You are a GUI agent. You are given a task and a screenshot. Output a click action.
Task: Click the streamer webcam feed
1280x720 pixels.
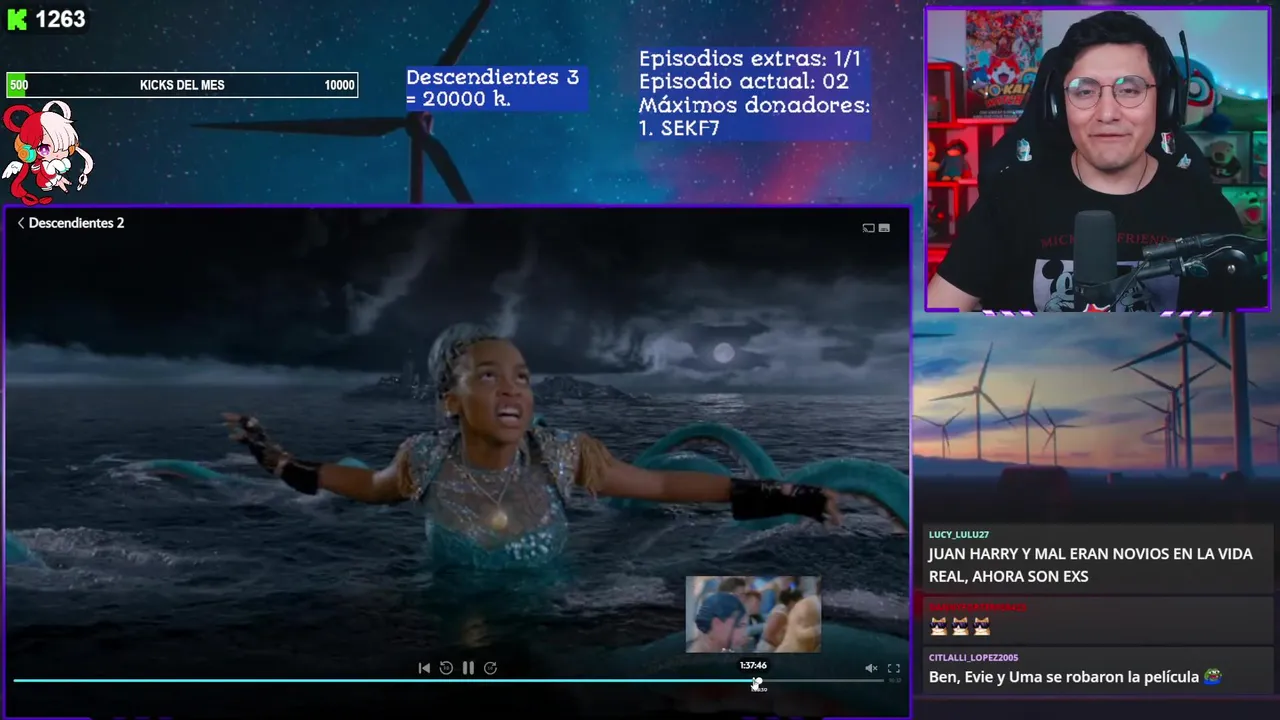tap(1097, 160)
